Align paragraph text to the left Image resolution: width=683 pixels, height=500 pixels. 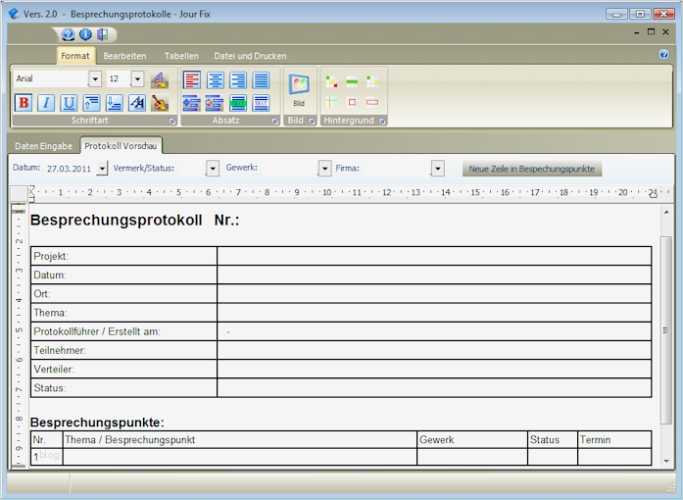(x=192, y=80)
